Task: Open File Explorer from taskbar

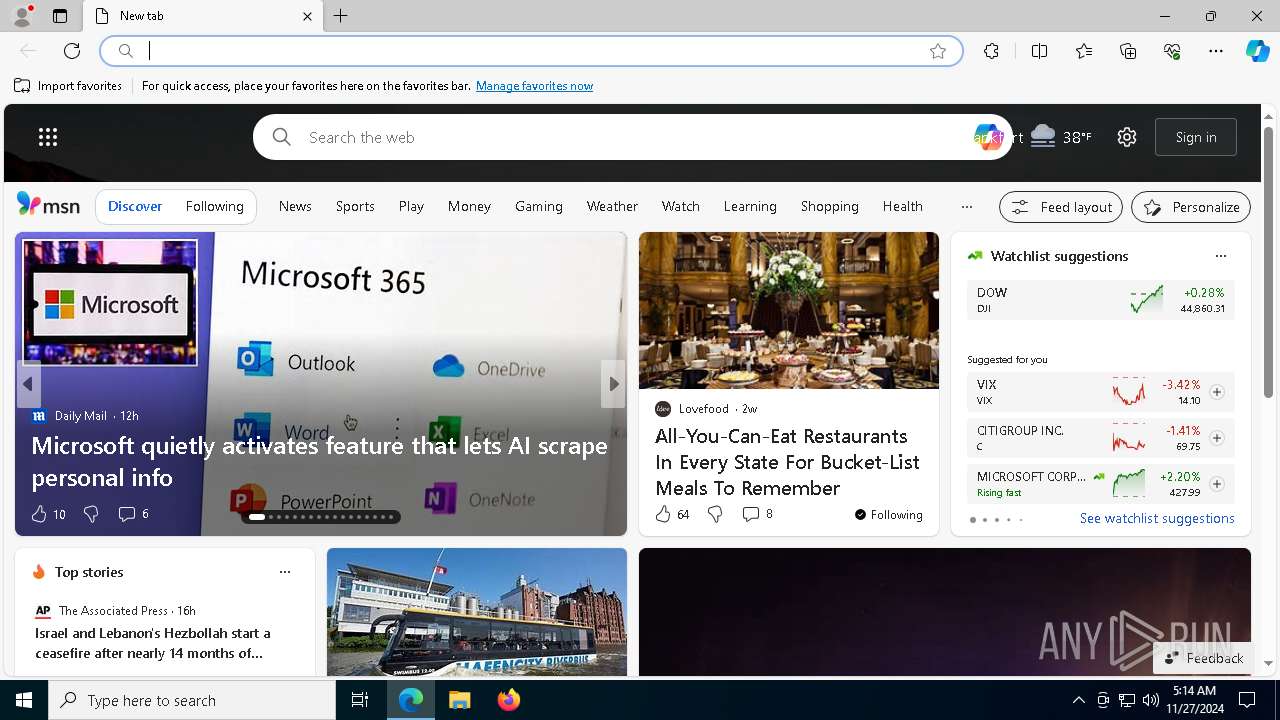Action: click(459, 700)
